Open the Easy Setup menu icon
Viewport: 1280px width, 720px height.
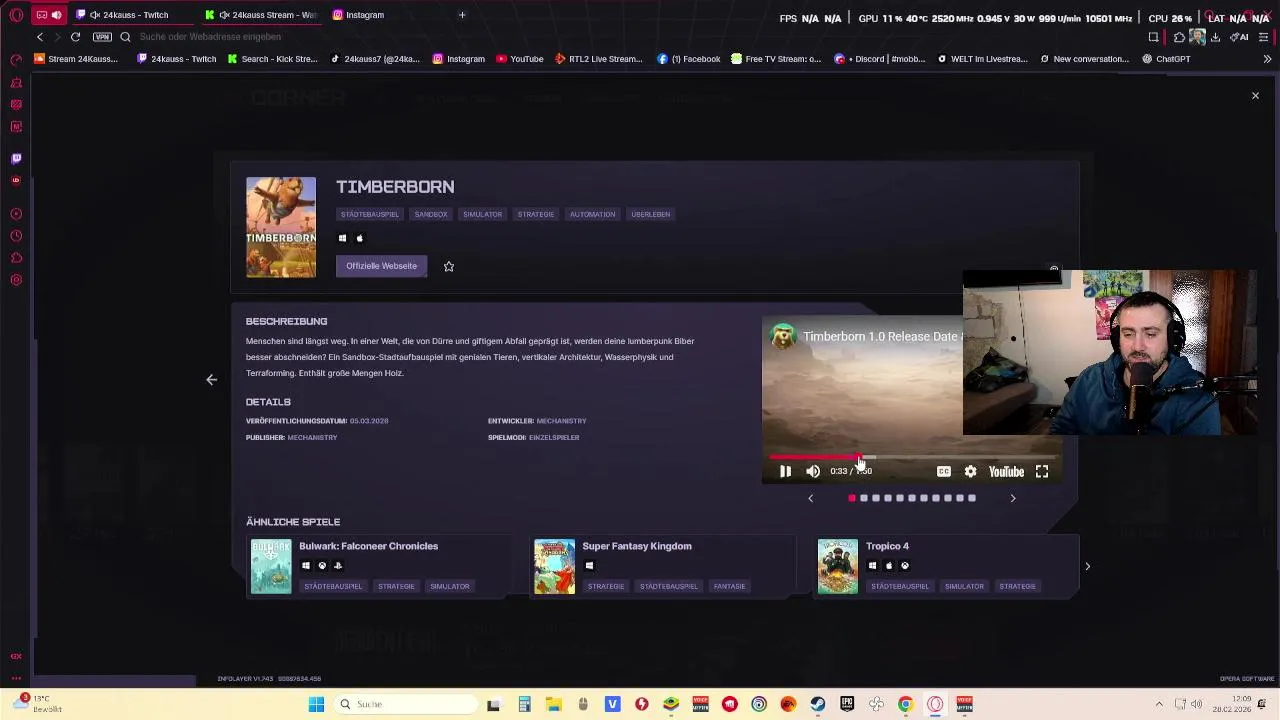coord(1264,37)
